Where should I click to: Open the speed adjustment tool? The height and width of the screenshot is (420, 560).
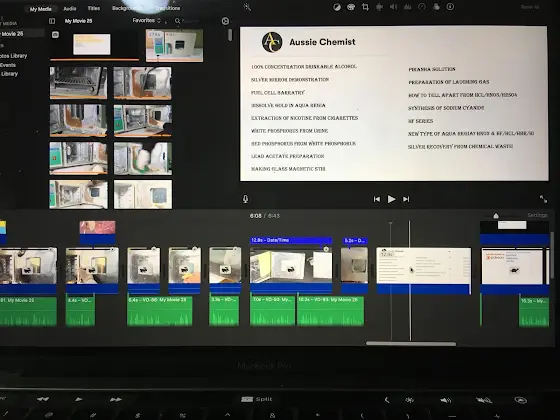[x=422, y=7]
